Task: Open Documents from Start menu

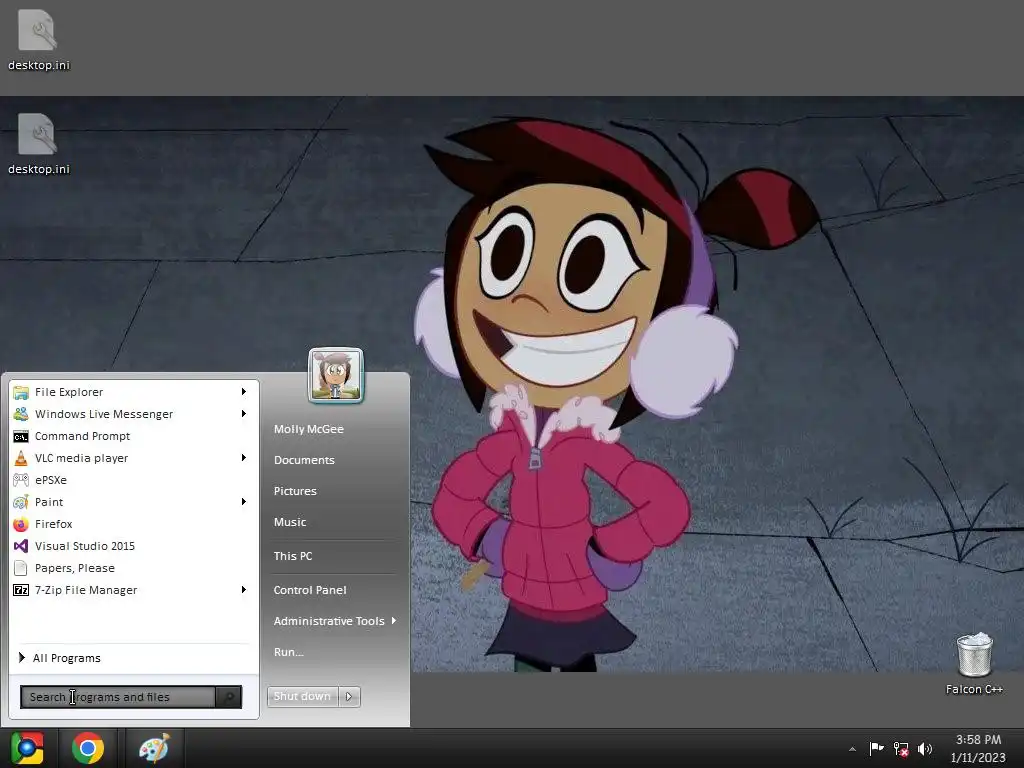Action: pyautogui.click(x=304, y=460)
